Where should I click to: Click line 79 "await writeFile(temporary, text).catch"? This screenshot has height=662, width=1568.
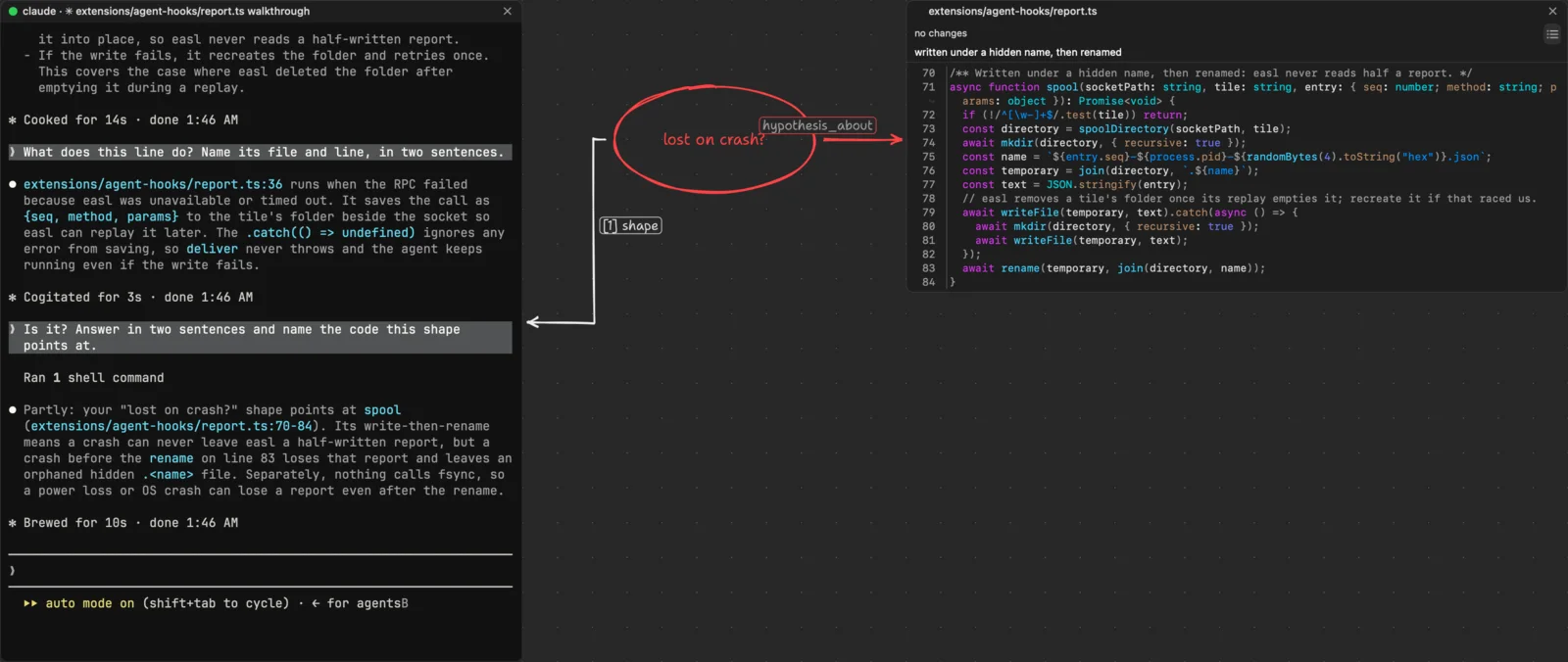1130,213
